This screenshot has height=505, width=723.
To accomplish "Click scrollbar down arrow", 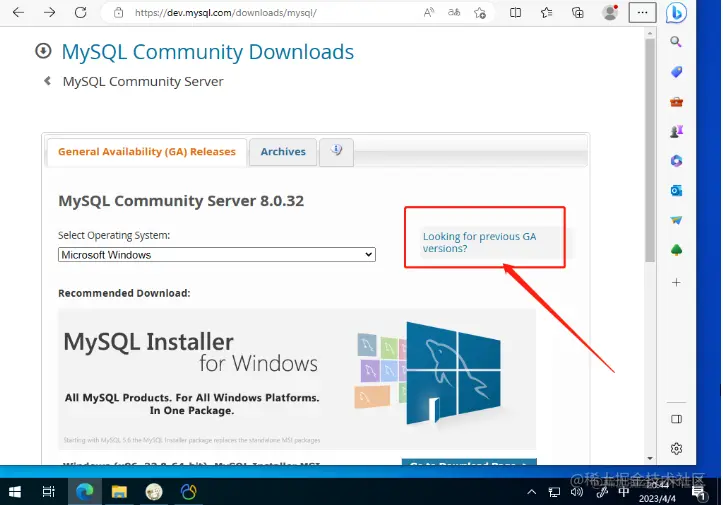I will [650, 458].
